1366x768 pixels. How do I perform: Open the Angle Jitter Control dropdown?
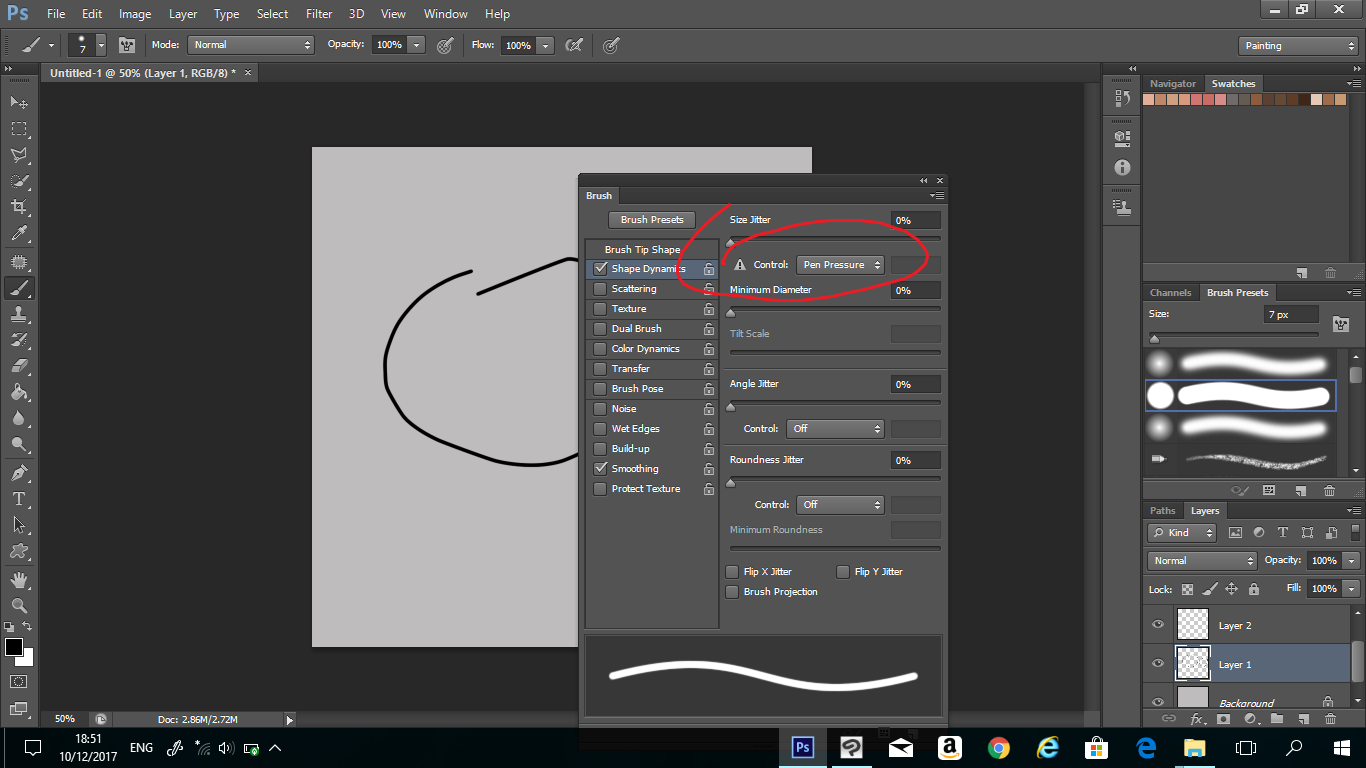coord(836,429)
